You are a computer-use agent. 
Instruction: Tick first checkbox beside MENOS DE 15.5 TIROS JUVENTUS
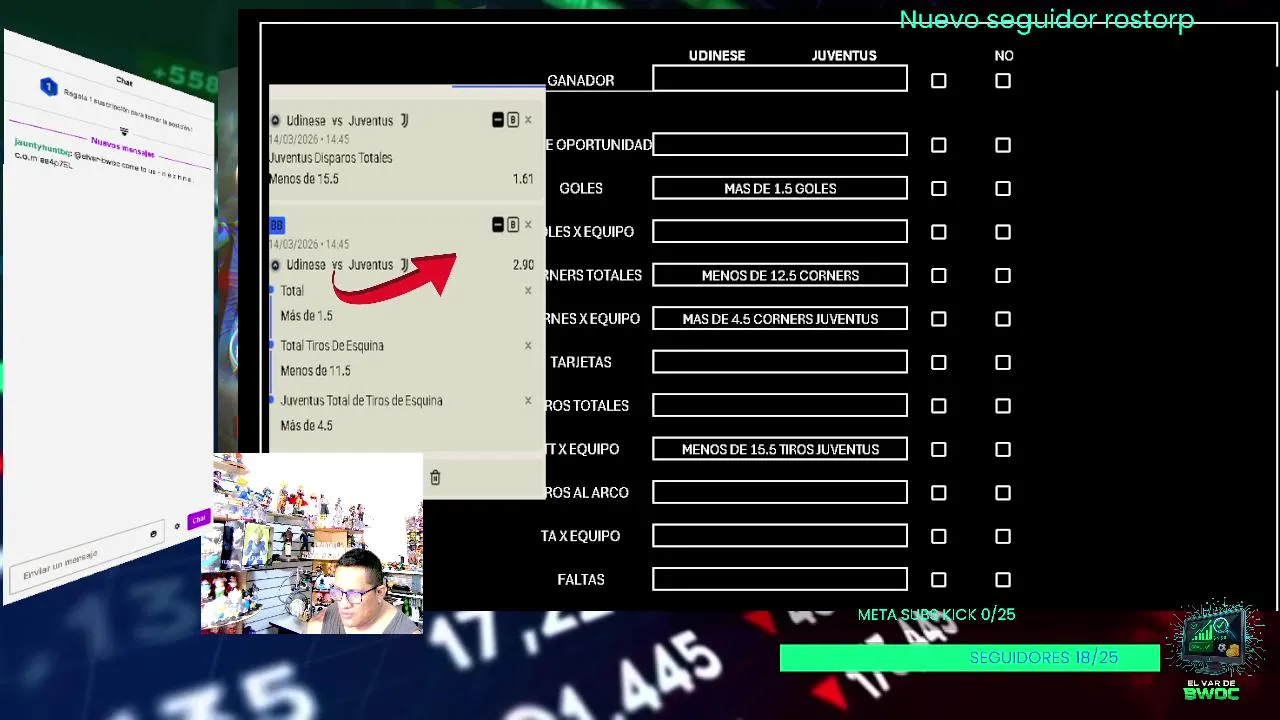coord(939,450)
